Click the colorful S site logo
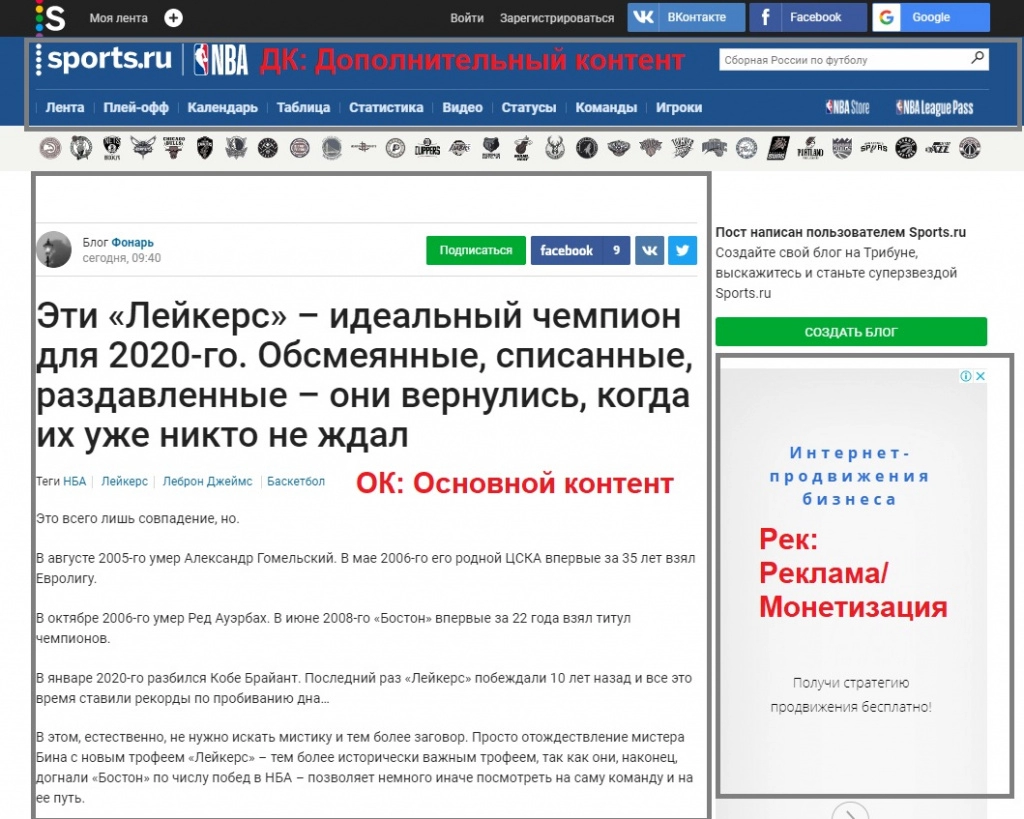The height and width of the screenshot is (819, 1024). pos(50,18)
